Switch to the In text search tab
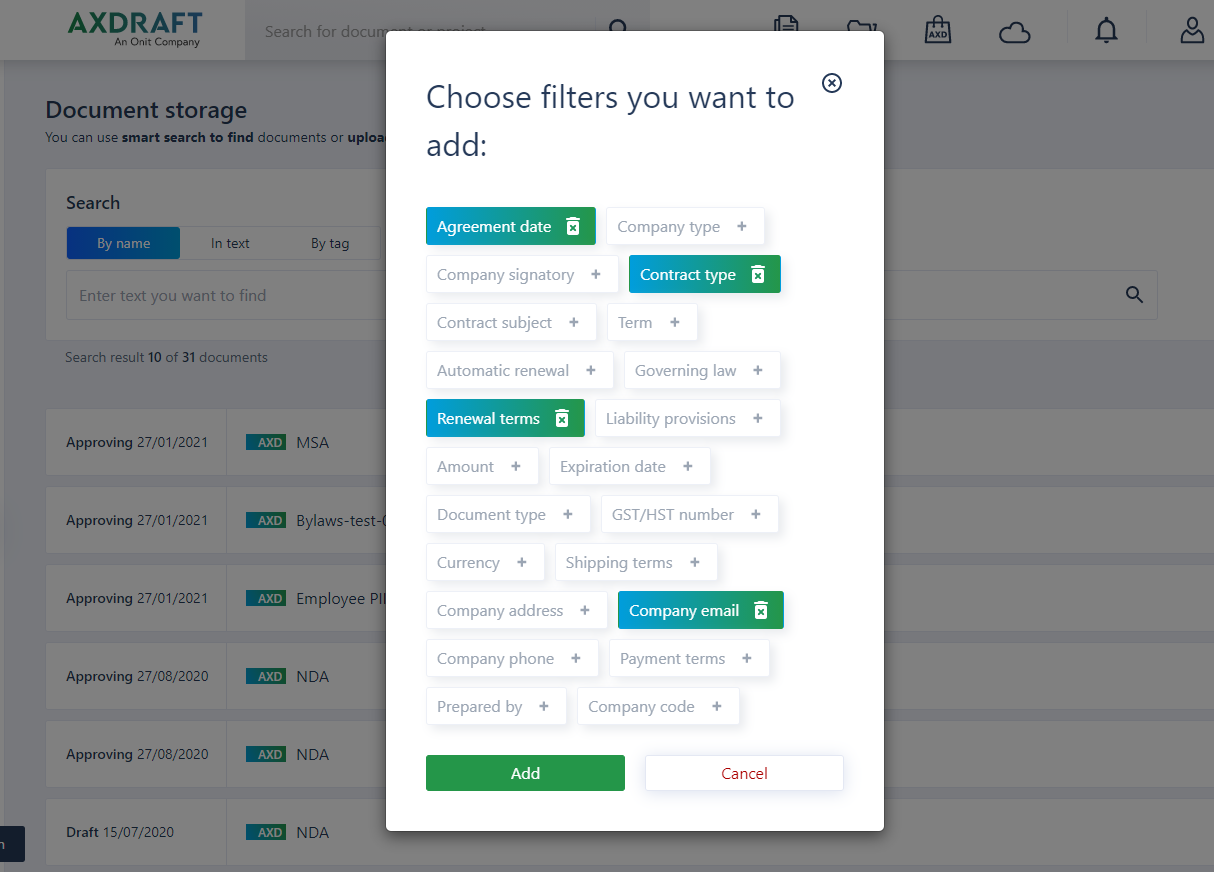This screenshot has height=873, width=1214. pos(230,243)
